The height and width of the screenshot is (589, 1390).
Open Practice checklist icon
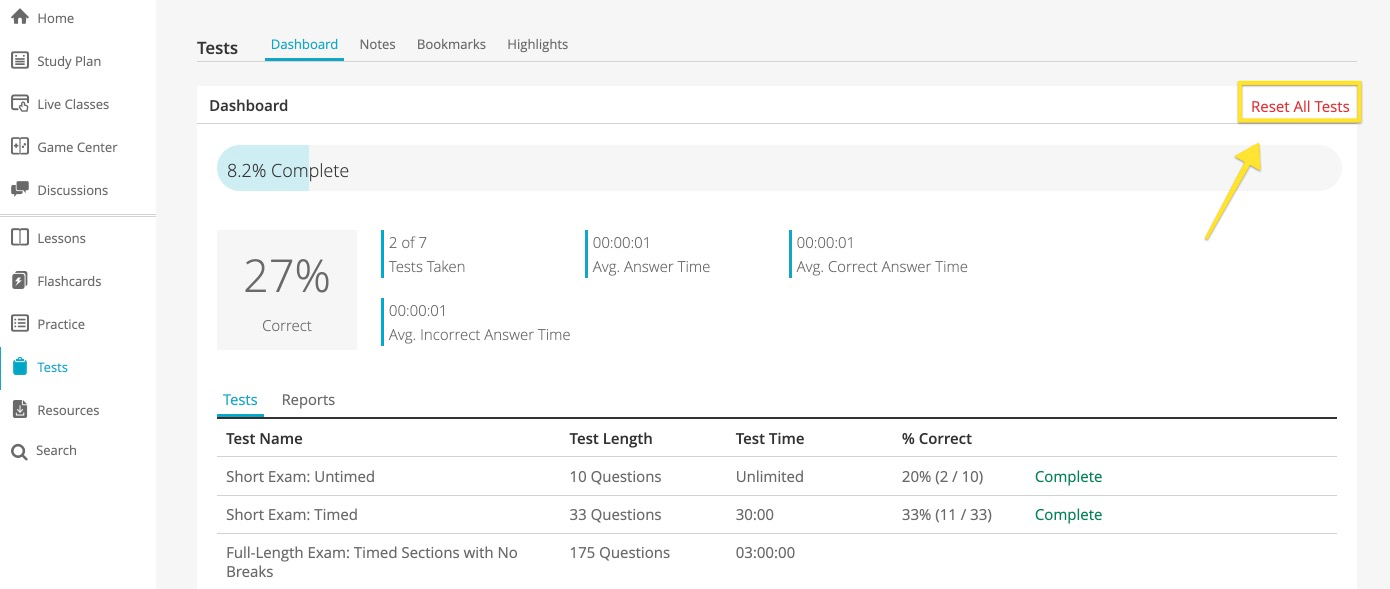tap(19, 323)
